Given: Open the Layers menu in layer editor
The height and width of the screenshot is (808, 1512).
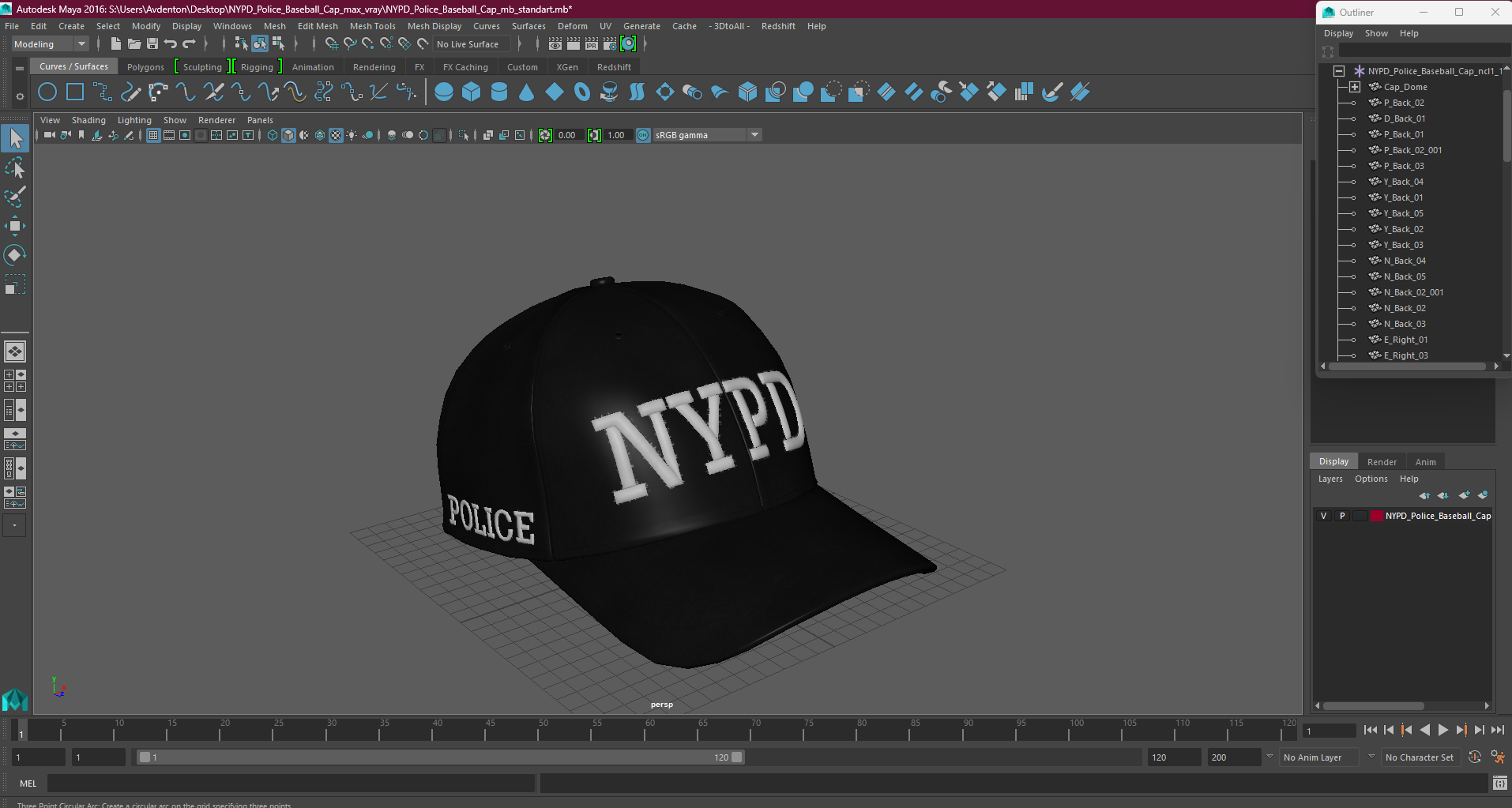Looking at the screenshot, I should click(1330, 479).
